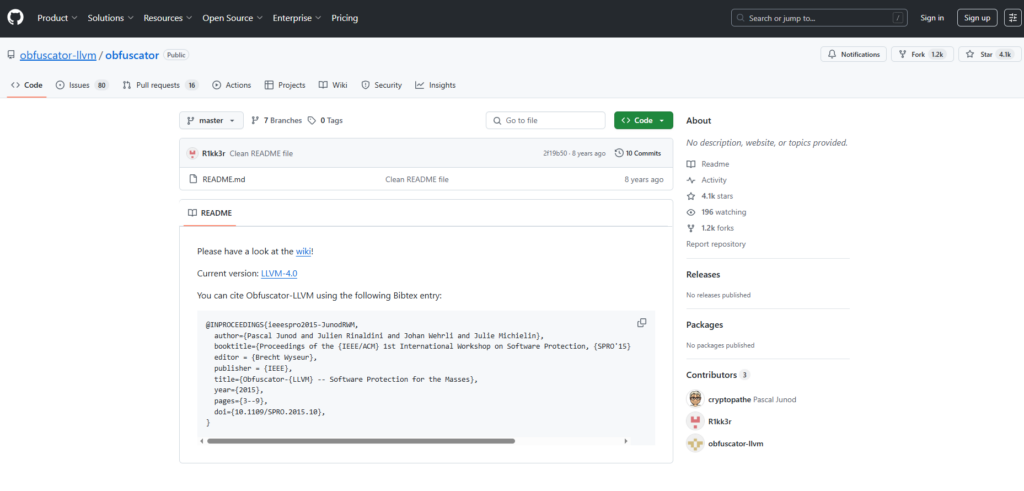The image size is (1024, 491).
Task: Click the R1kk3r contributor avatar
Action: tap(695, 421)
